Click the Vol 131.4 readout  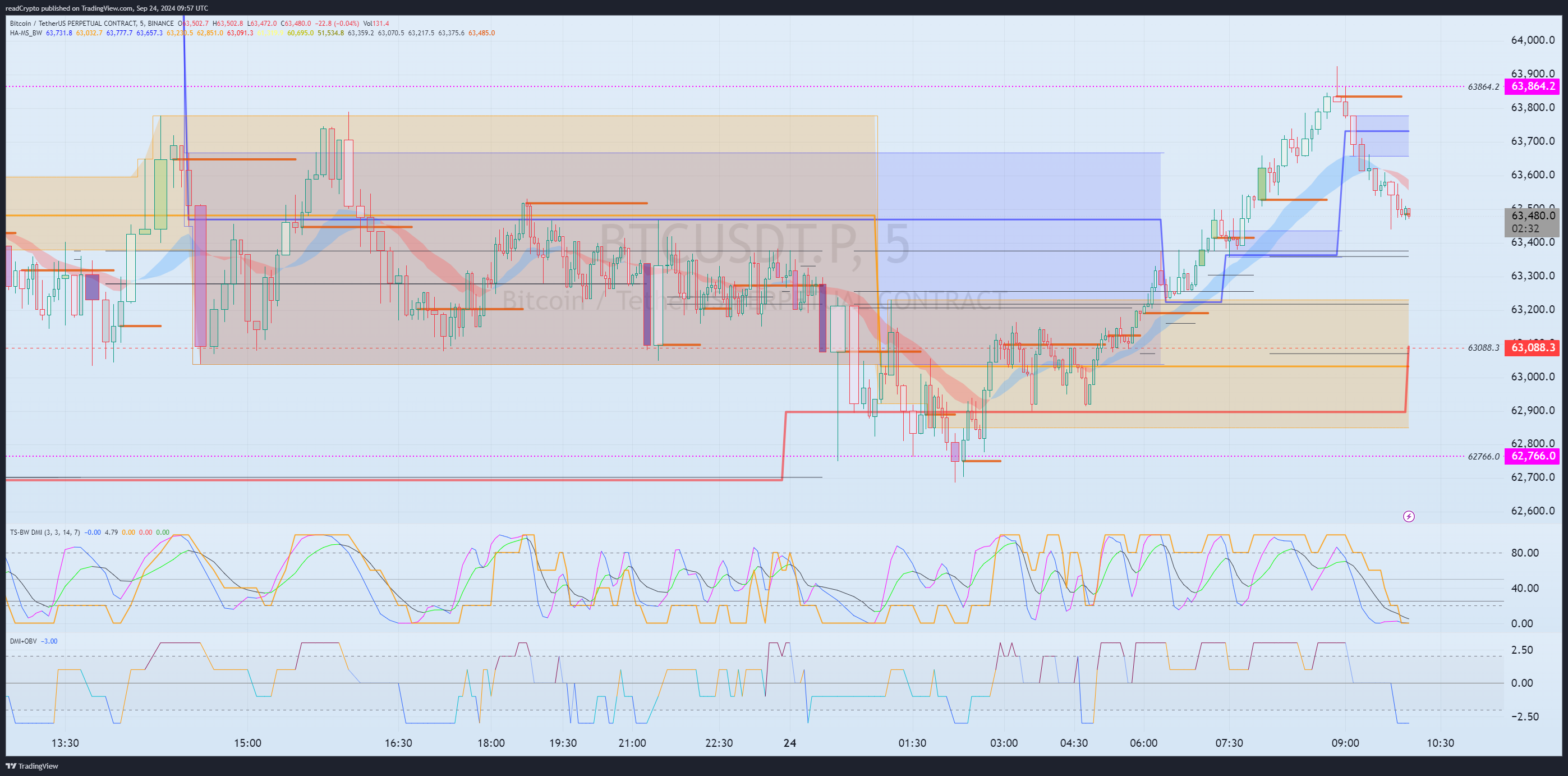point(376,24)
